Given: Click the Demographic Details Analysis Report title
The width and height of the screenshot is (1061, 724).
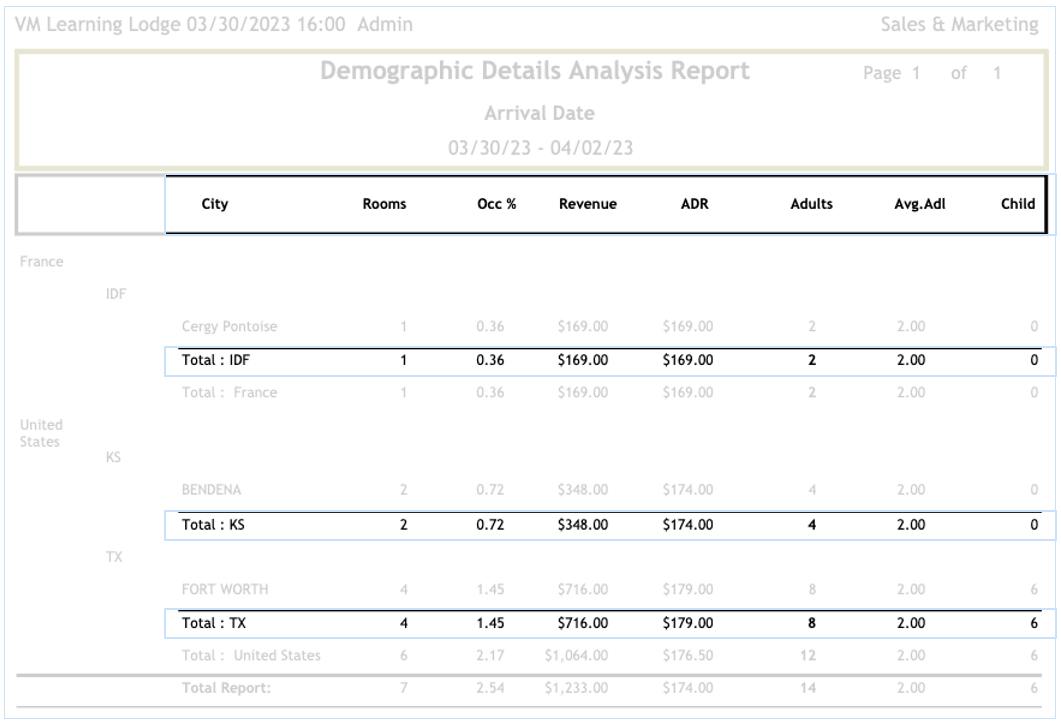Looking at the screenshot, I should click(x=536, y=72).
